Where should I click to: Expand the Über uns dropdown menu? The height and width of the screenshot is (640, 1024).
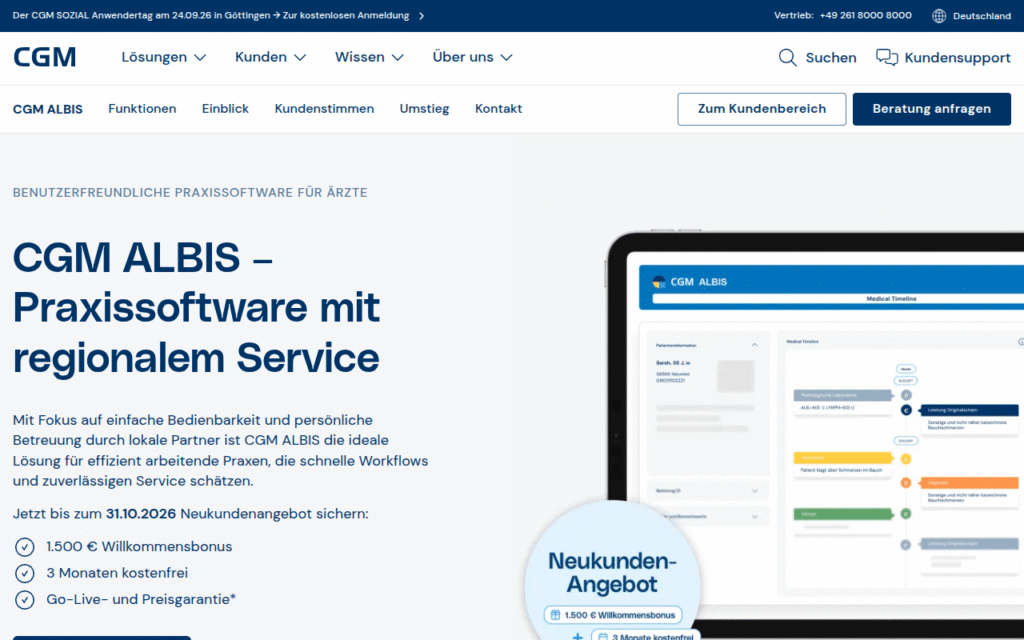[472, 57]
